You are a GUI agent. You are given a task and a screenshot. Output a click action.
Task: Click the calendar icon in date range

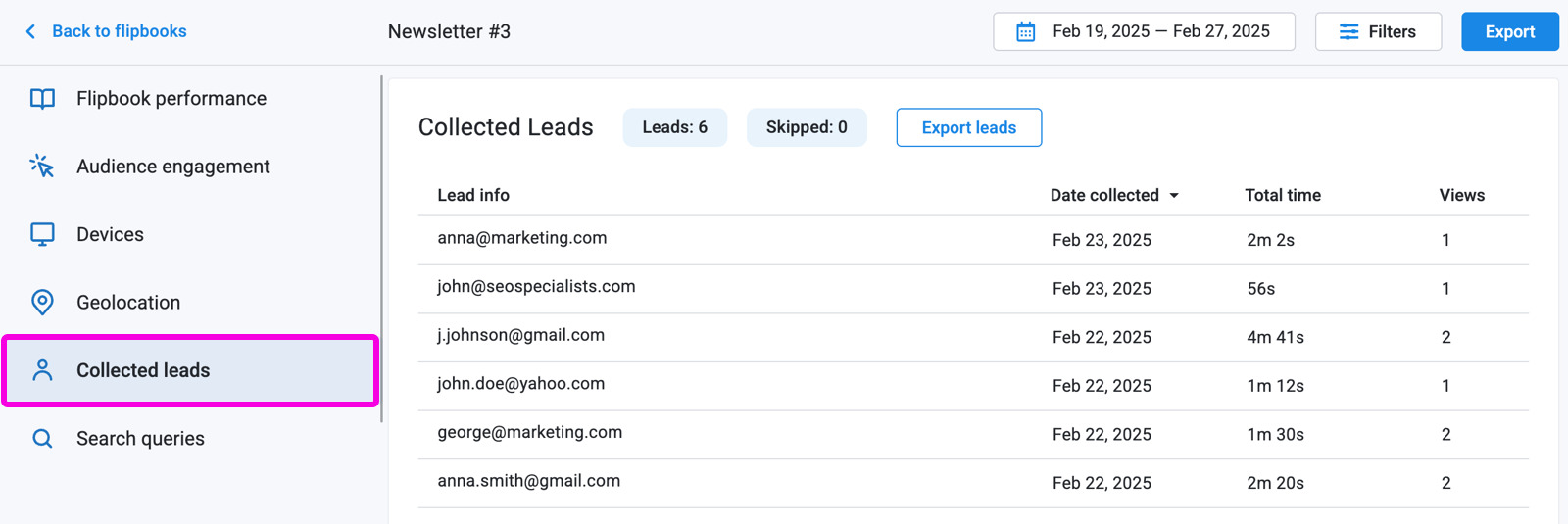(x=1026, y=32)
